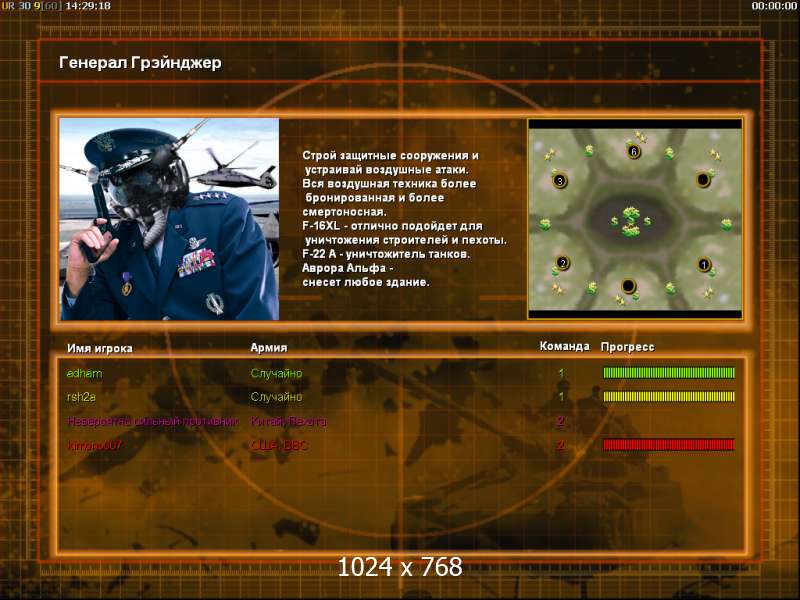Click the central supply cash cluster on map
Screen dimensions: 800x600
(631, 221)
